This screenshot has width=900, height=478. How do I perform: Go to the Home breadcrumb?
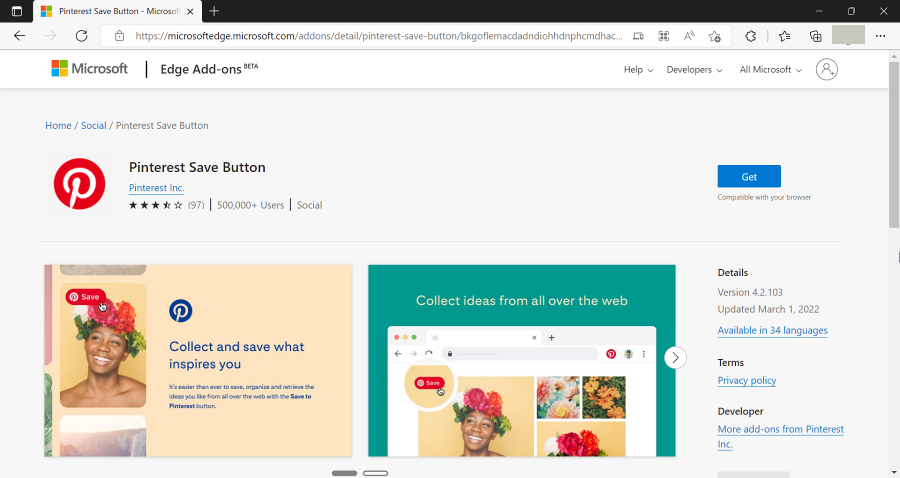coord(58,125)
